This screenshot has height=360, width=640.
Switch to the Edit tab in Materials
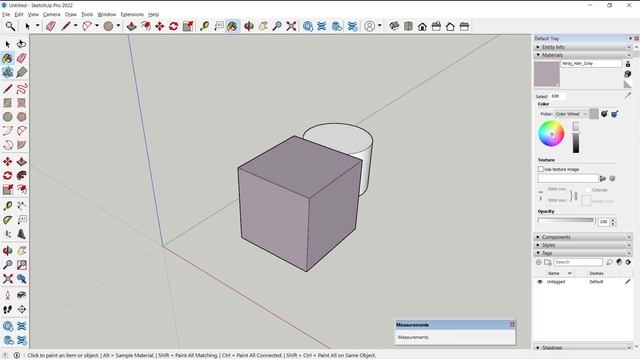(555, 96)
